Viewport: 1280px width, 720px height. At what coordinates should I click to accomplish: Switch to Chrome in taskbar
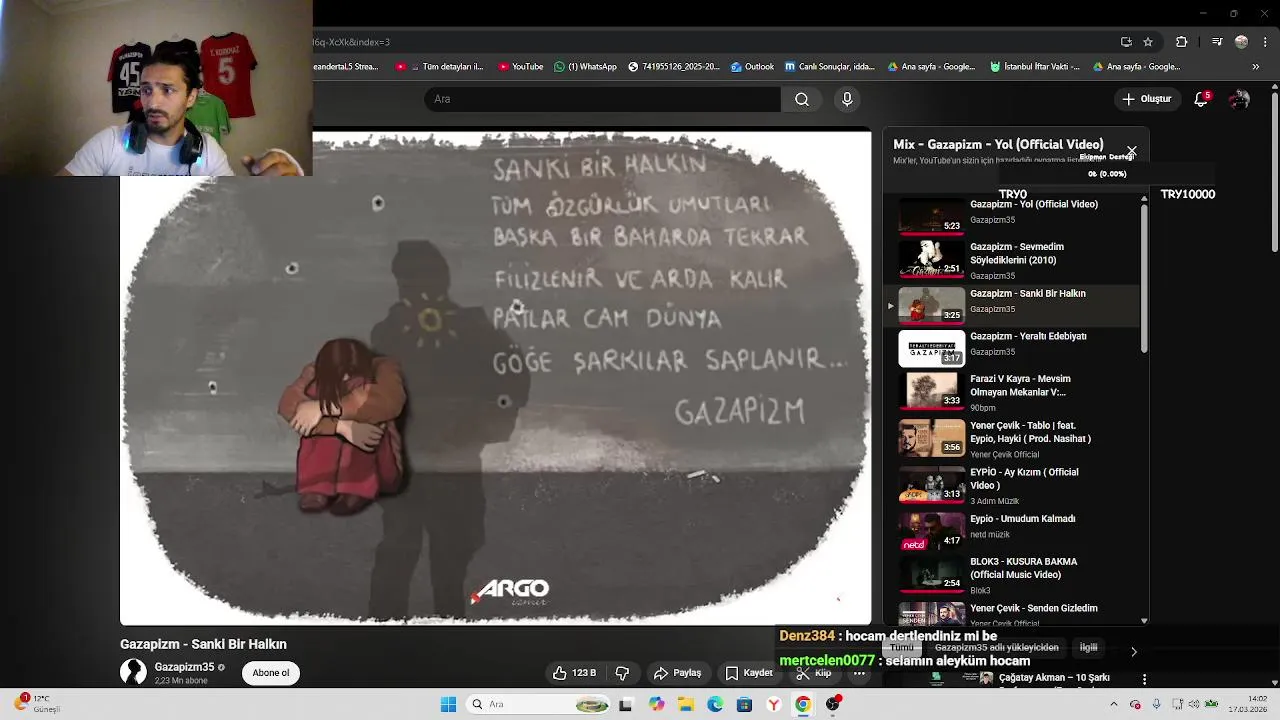click(802, 704)
